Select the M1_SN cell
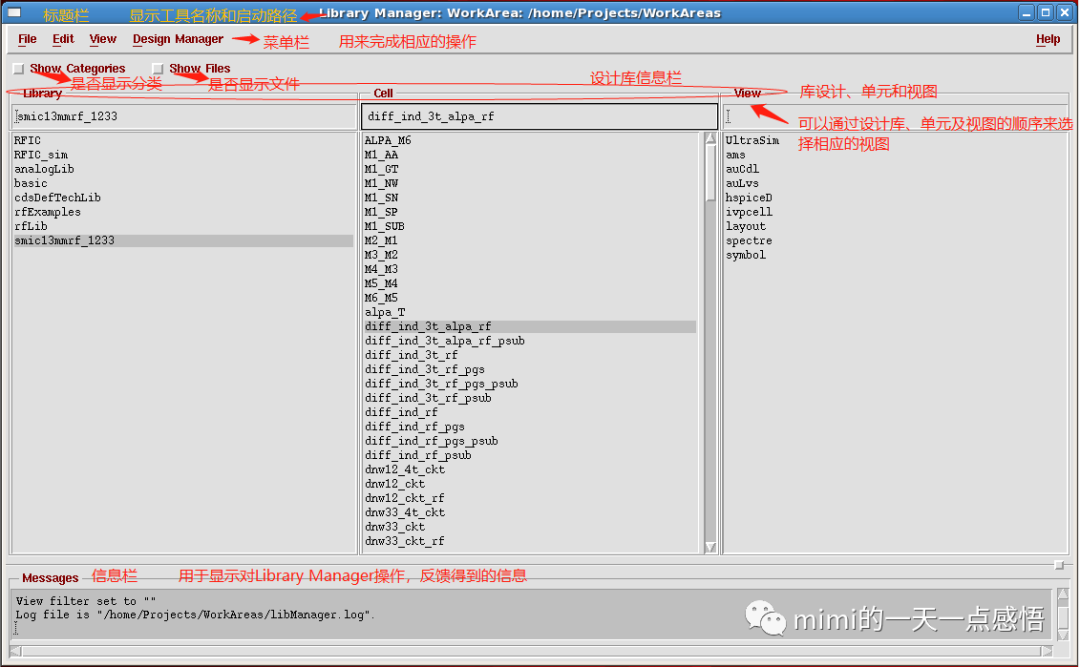Viewport: 1080px width, 667px height. coord(382,198)
